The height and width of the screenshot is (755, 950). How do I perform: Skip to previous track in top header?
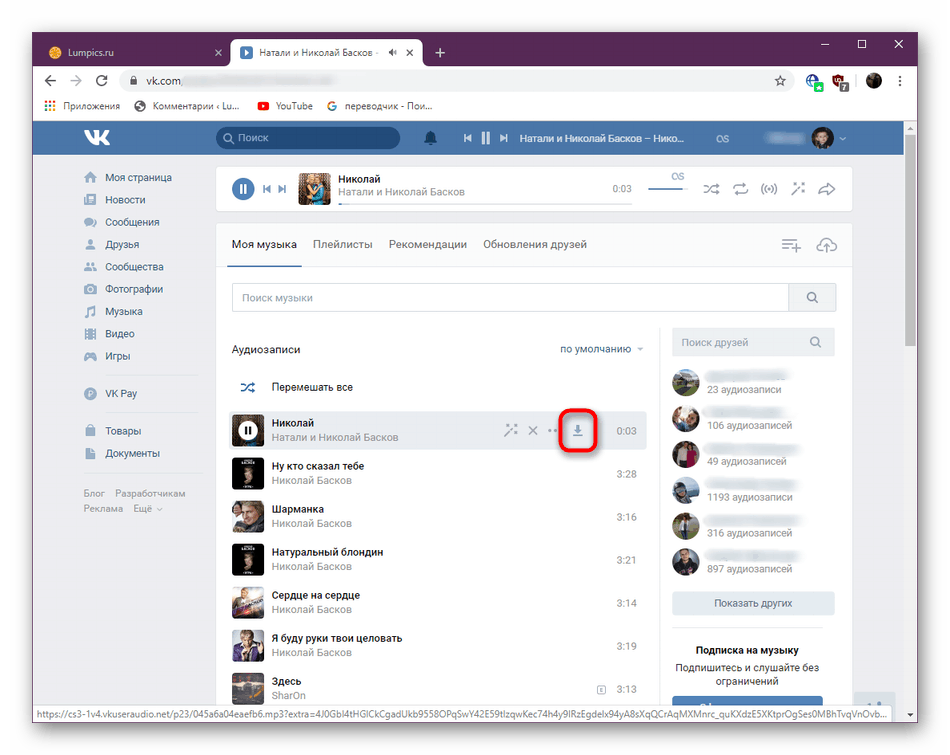point(467,138)
